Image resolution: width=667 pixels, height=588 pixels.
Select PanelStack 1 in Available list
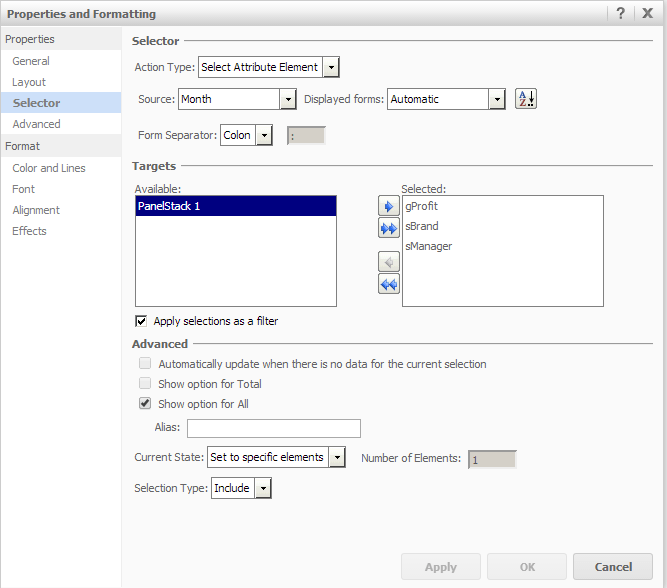click(235, 206)
